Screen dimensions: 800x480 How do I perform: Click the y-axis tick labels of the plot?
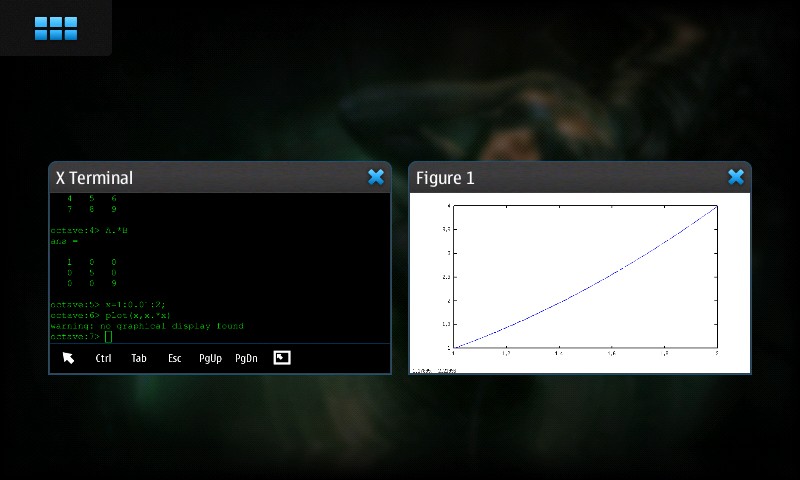click(x=449, y=276)
